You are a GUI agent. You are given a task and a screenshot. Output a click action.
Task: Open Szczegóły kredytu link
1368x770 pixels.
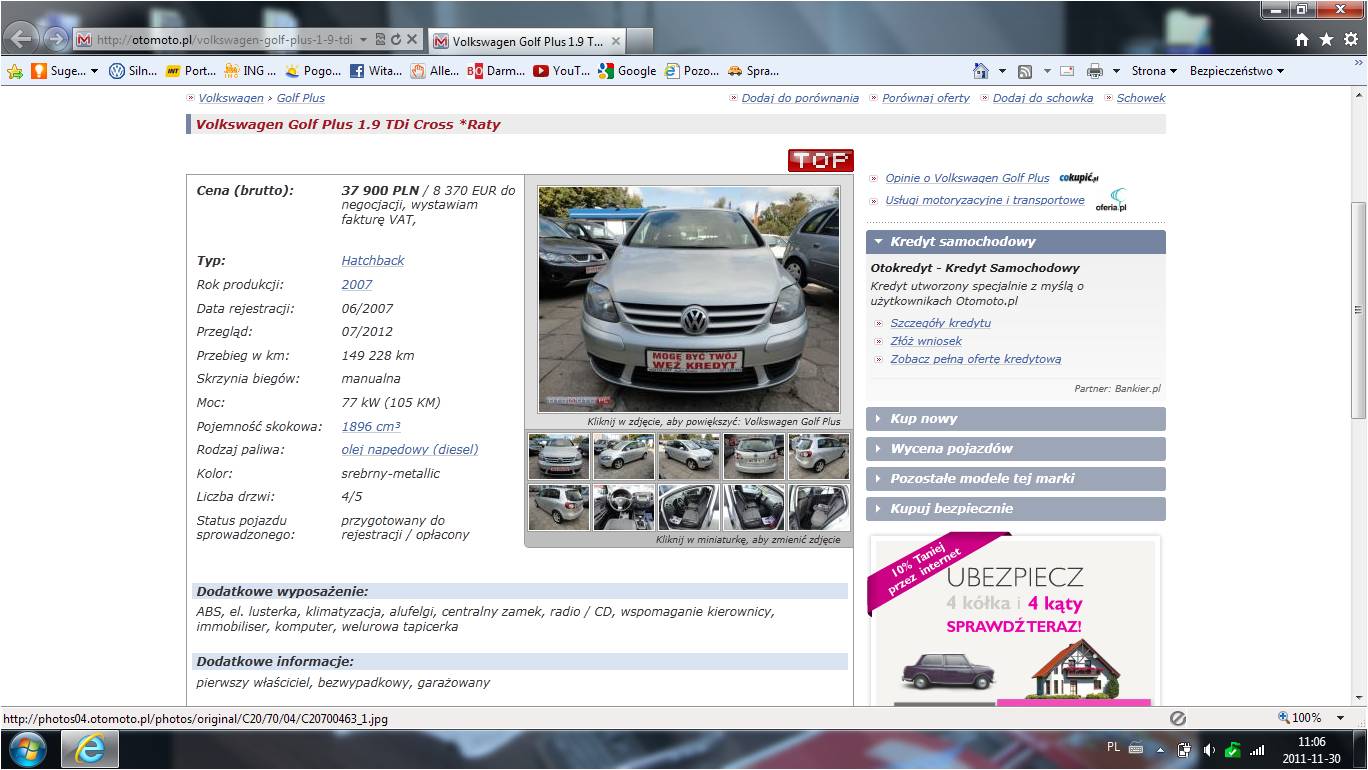(x=940, y=323)
